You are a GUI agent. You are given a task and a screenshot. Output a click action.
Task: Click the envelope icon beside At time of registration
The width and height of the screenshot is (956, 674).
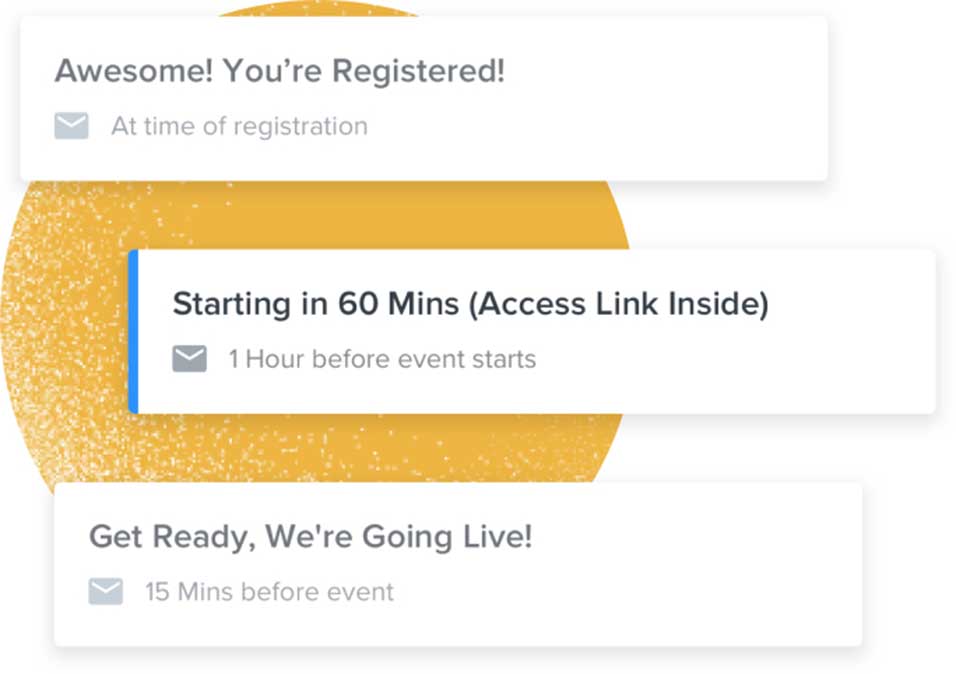click(x=71, y=126)
